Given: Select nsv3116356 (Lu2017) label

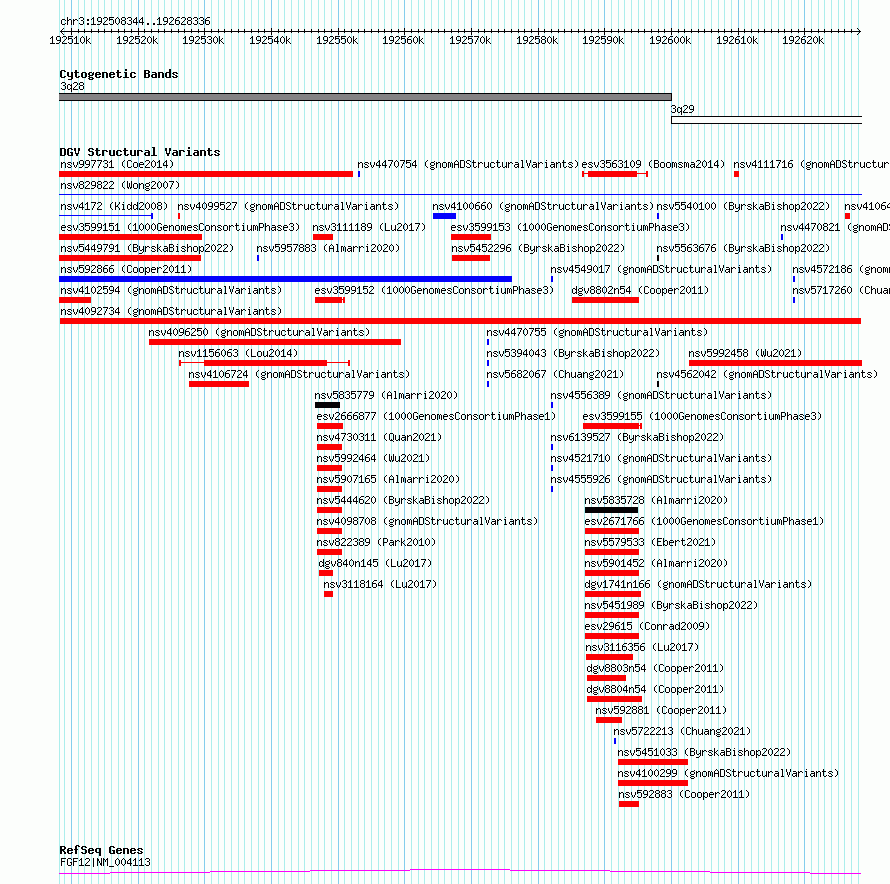Looking at the screenshot, I should (642, 647).
